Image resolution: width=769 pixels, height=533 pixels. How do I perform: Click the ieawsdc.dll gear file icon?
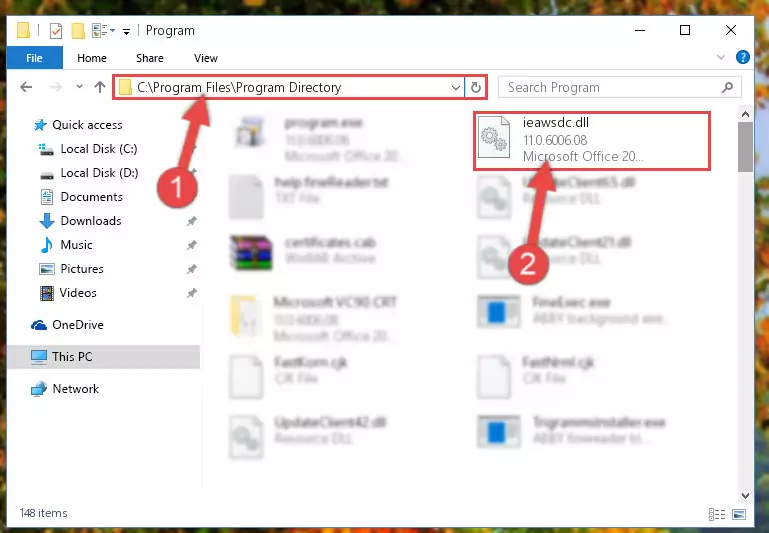coord(493,138)
